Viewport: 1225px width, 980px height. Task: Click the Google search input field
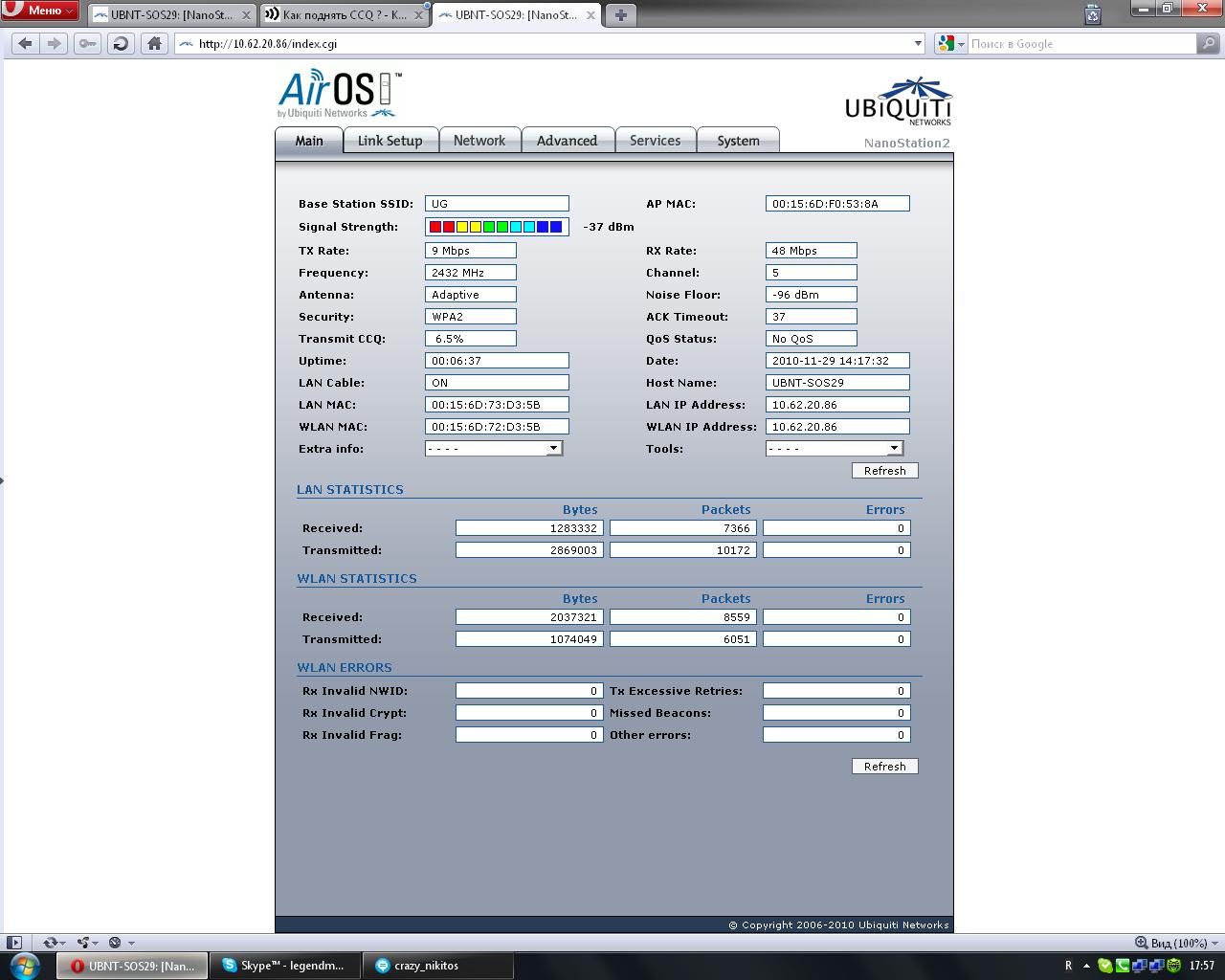click(x=1081, y=43)
